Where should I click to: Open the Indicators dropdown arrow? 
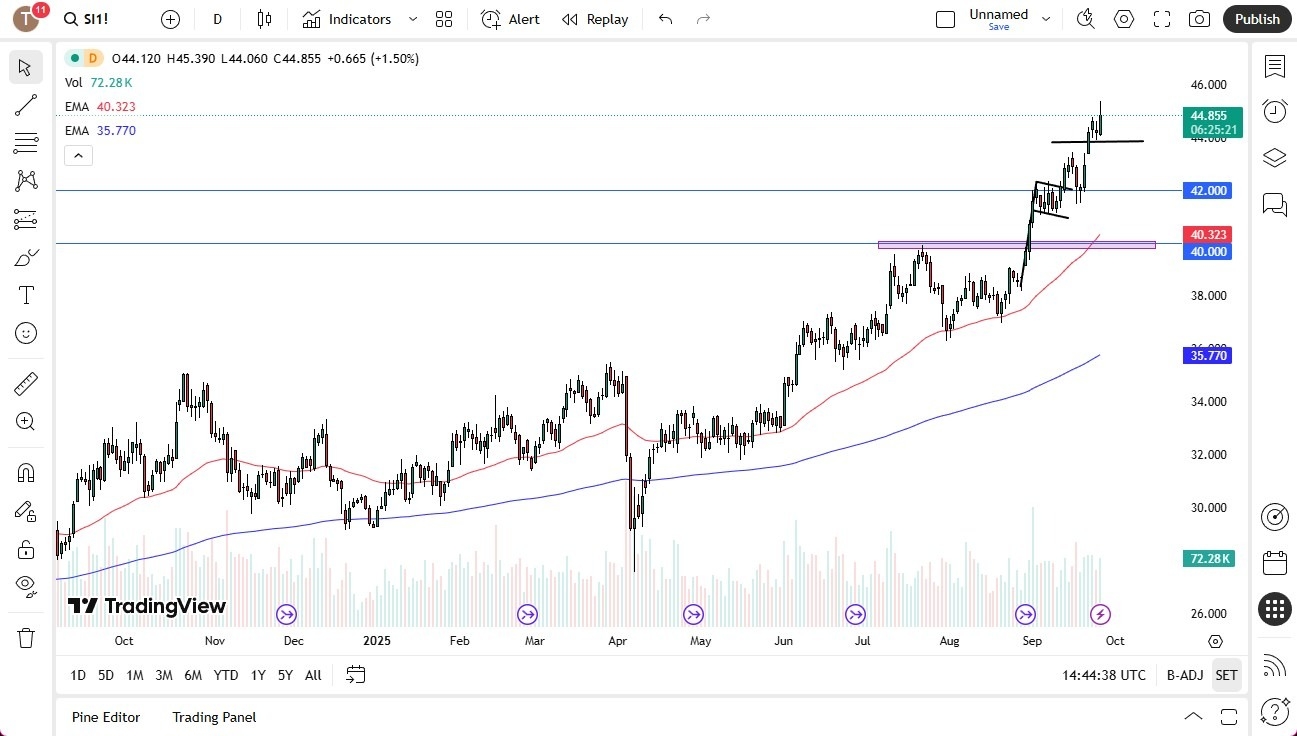pos(411,19)
